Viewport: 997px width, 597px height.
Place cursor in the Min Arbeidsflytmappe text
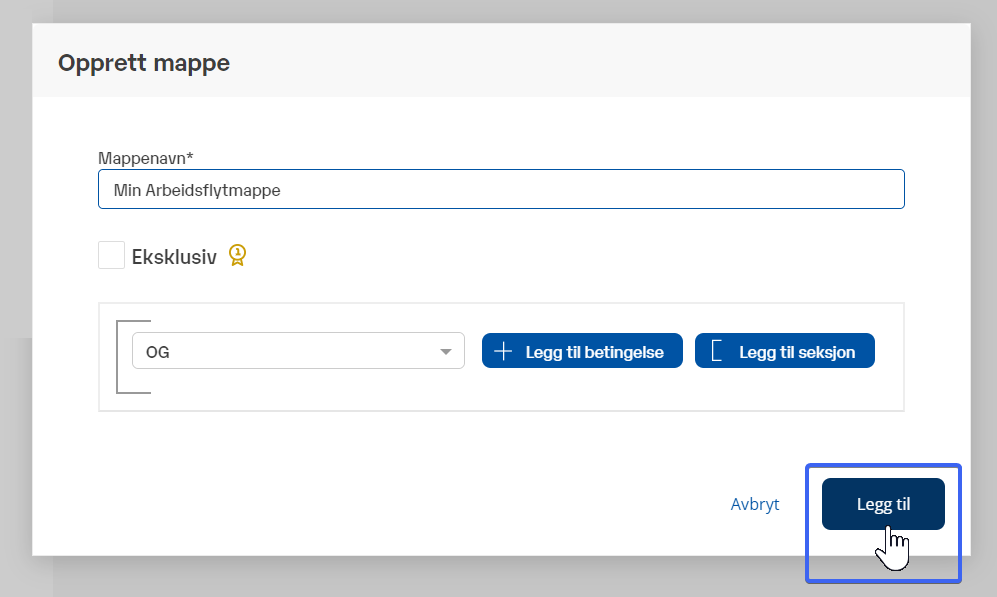(197, 189)
